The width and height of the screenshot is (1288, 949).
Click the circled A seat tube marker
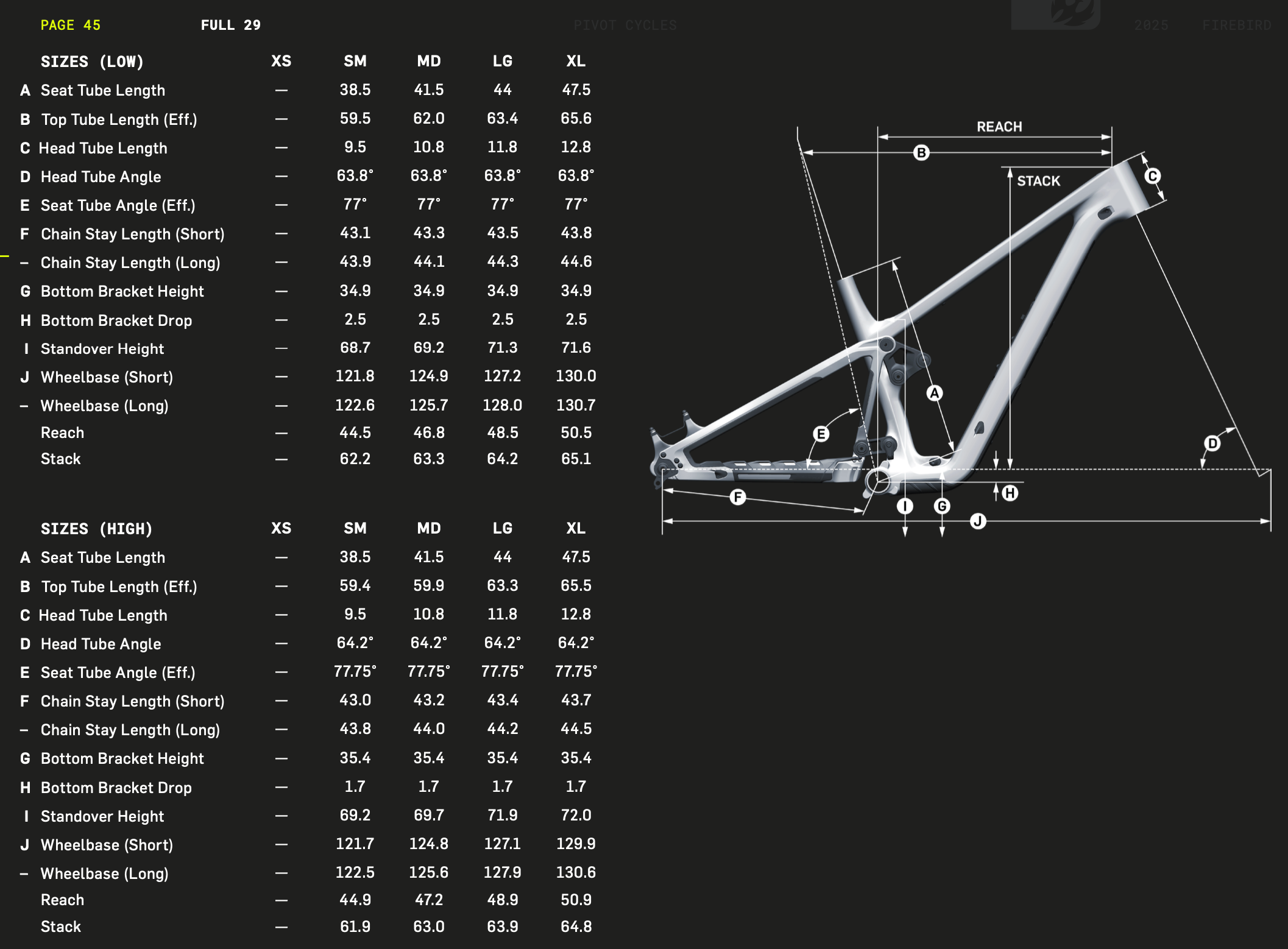coord(934,393)
